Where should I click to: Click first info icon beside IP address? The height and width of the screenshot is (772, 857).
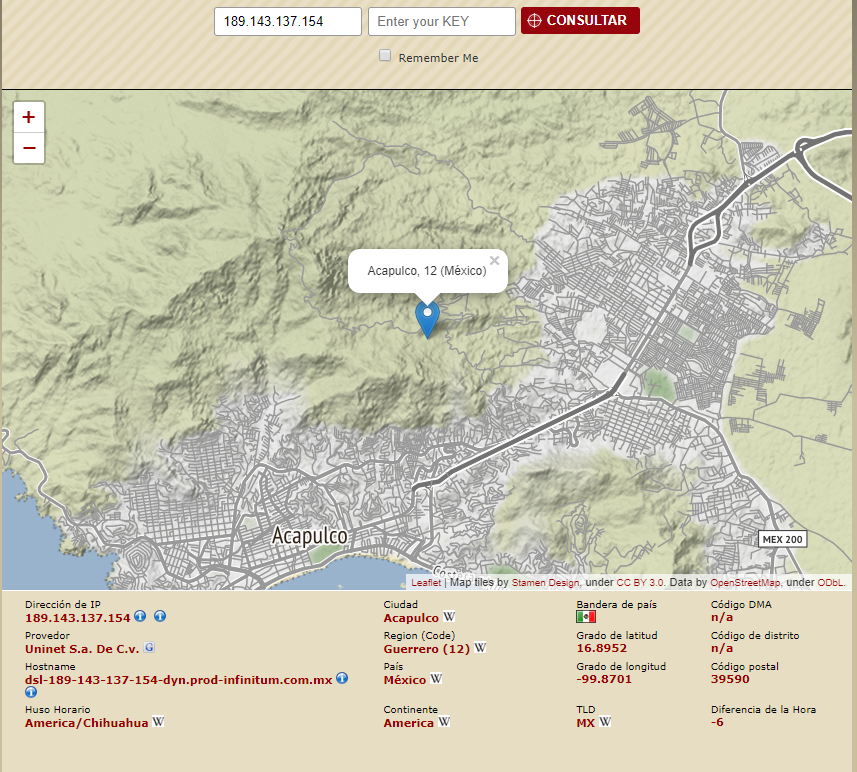click(140, 616)
